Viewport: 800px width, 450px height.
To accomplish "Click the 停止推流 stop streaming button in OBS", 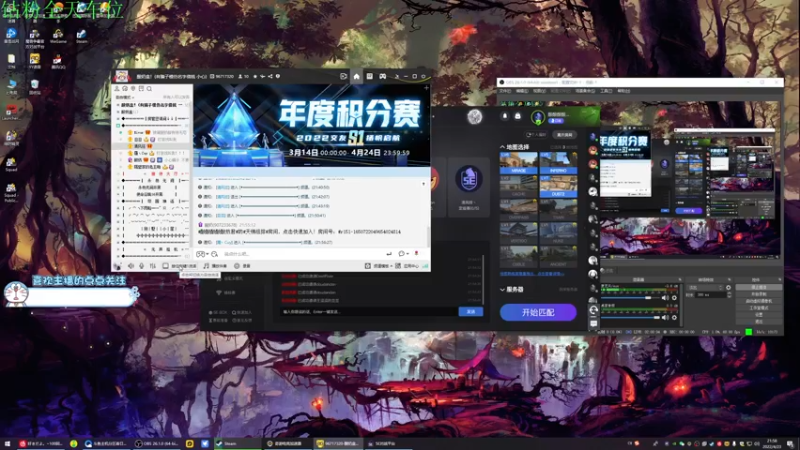I will tap(758, 287).
